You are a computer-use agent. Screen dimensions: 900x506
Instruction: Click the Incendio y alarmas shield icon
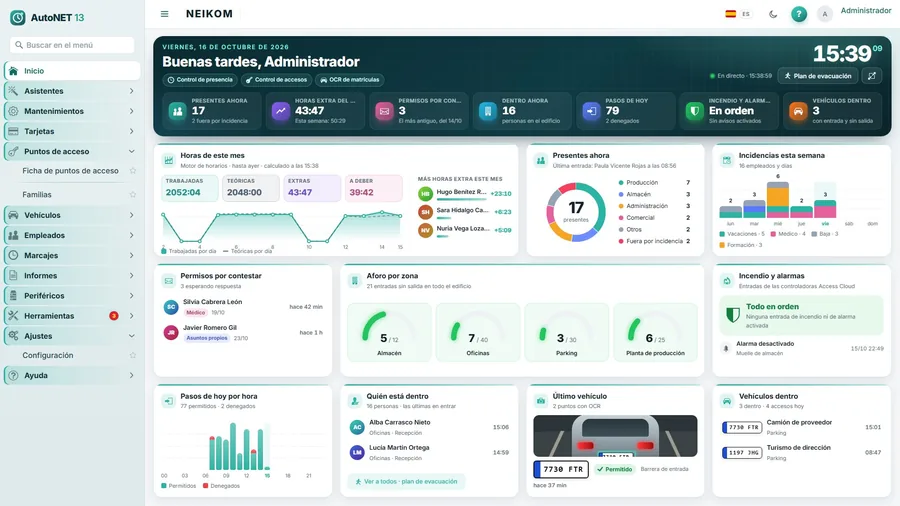click(695, 111)
